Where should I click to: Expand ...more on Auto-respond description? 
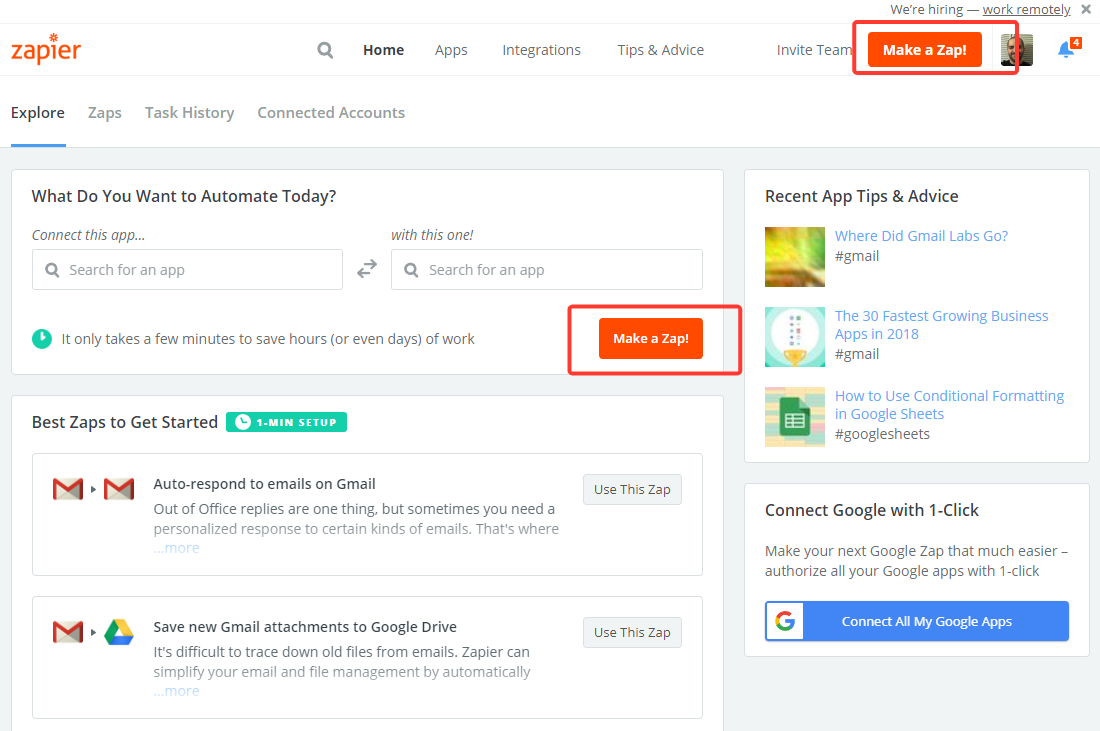point(177,548)
